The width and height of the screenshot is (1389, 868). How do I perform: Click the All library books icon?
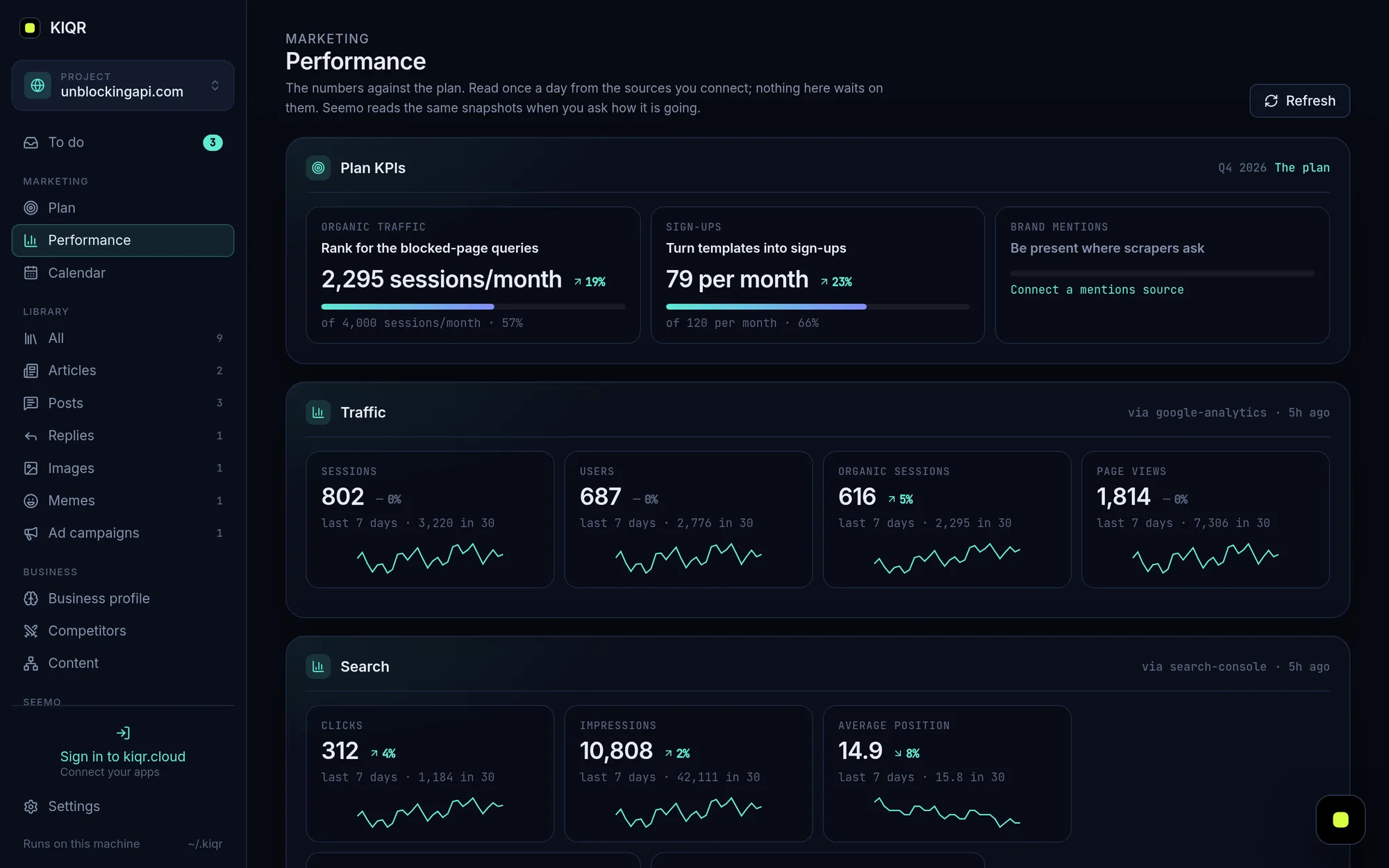(x=31, y=338)
